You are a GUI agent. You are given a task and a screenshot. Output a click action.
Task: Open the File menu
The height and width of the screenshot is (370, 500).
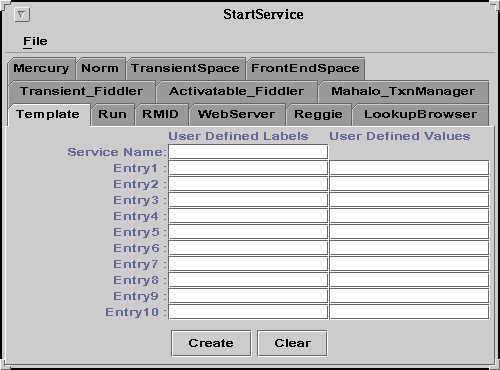tap(35, 41)
